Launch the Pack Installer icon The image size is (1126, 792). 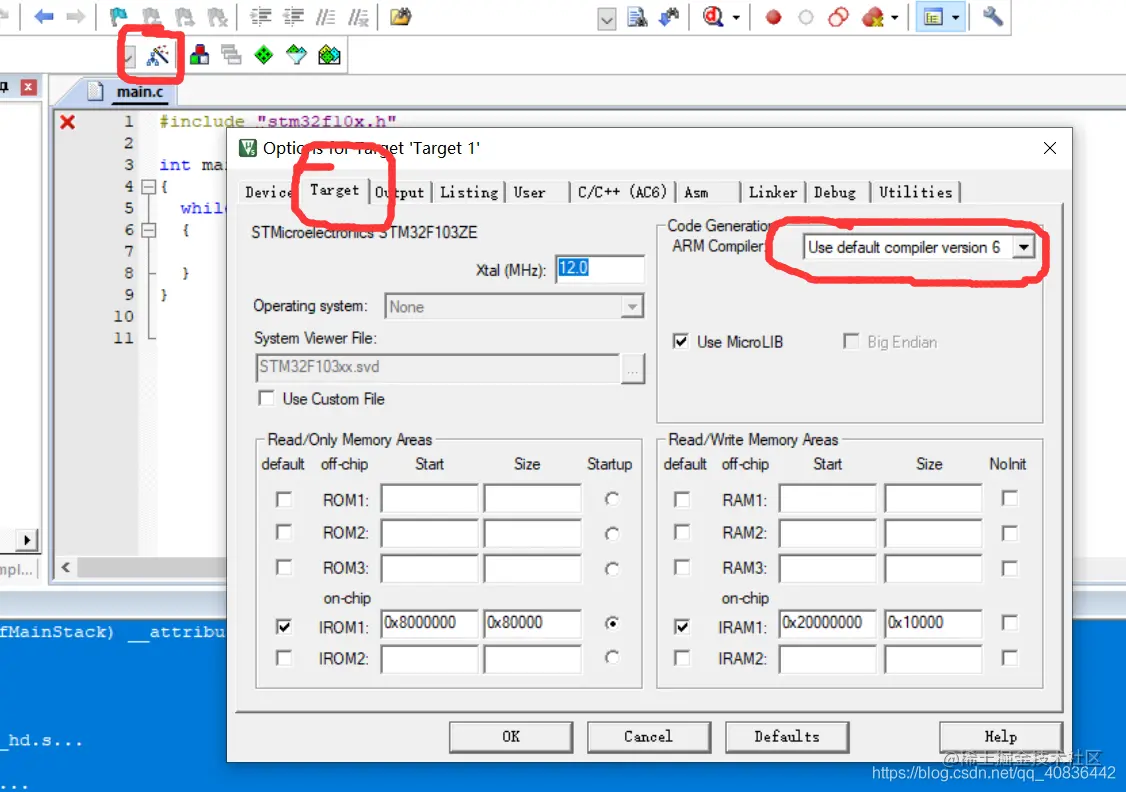(x=329, y=55)
